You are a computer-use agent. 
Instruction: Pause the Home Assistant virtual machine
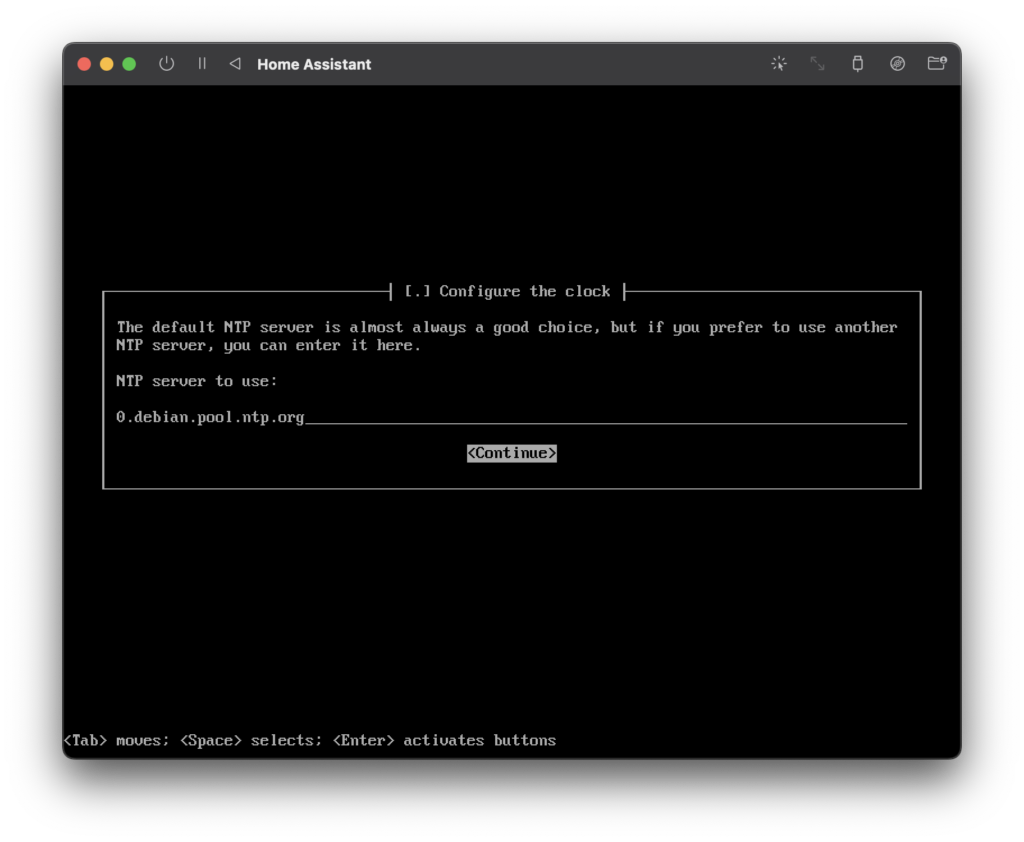(202, 64)
